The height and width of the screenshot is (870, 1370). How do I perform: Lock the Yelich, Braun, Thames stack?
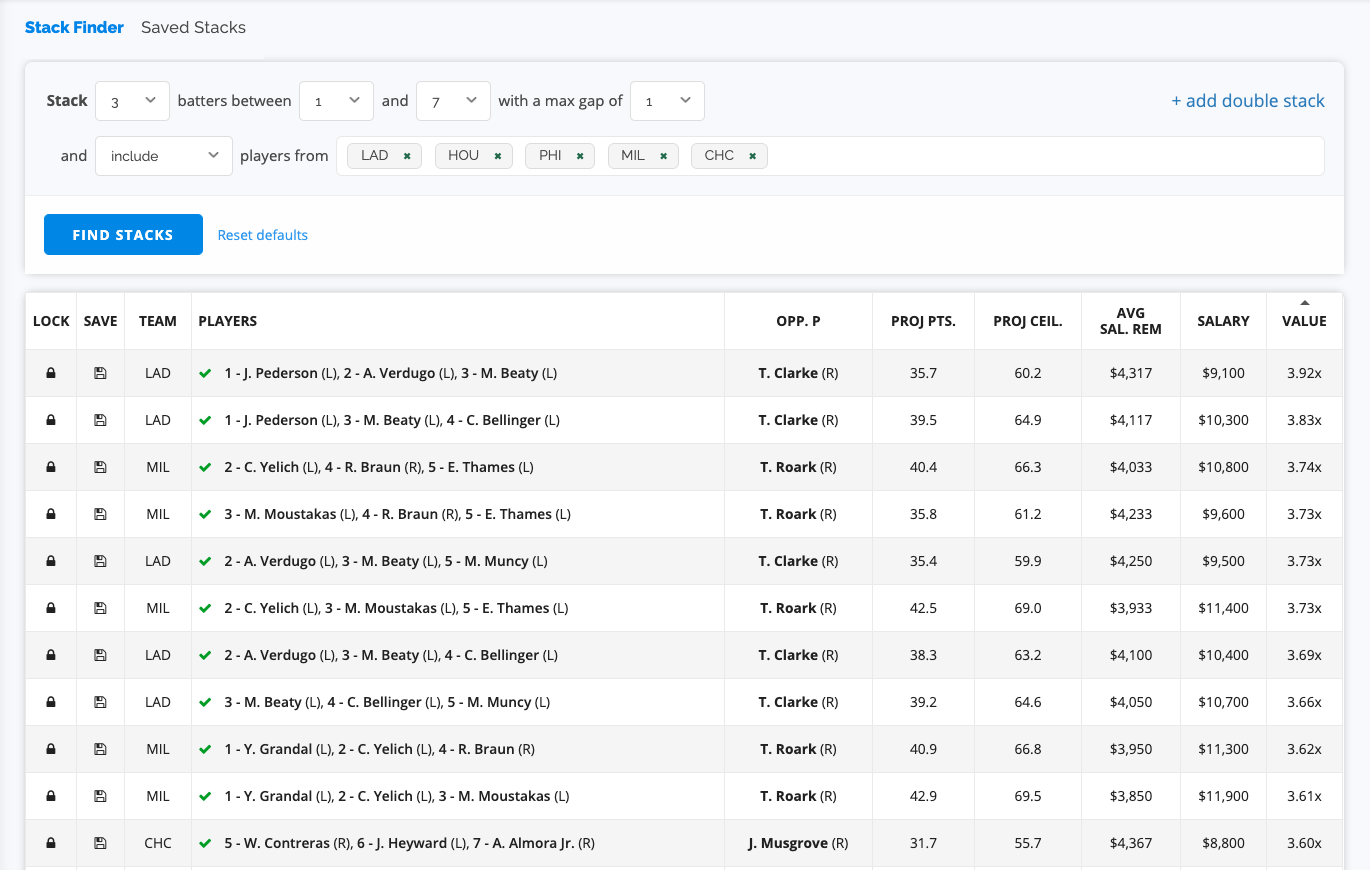point(51,467)
